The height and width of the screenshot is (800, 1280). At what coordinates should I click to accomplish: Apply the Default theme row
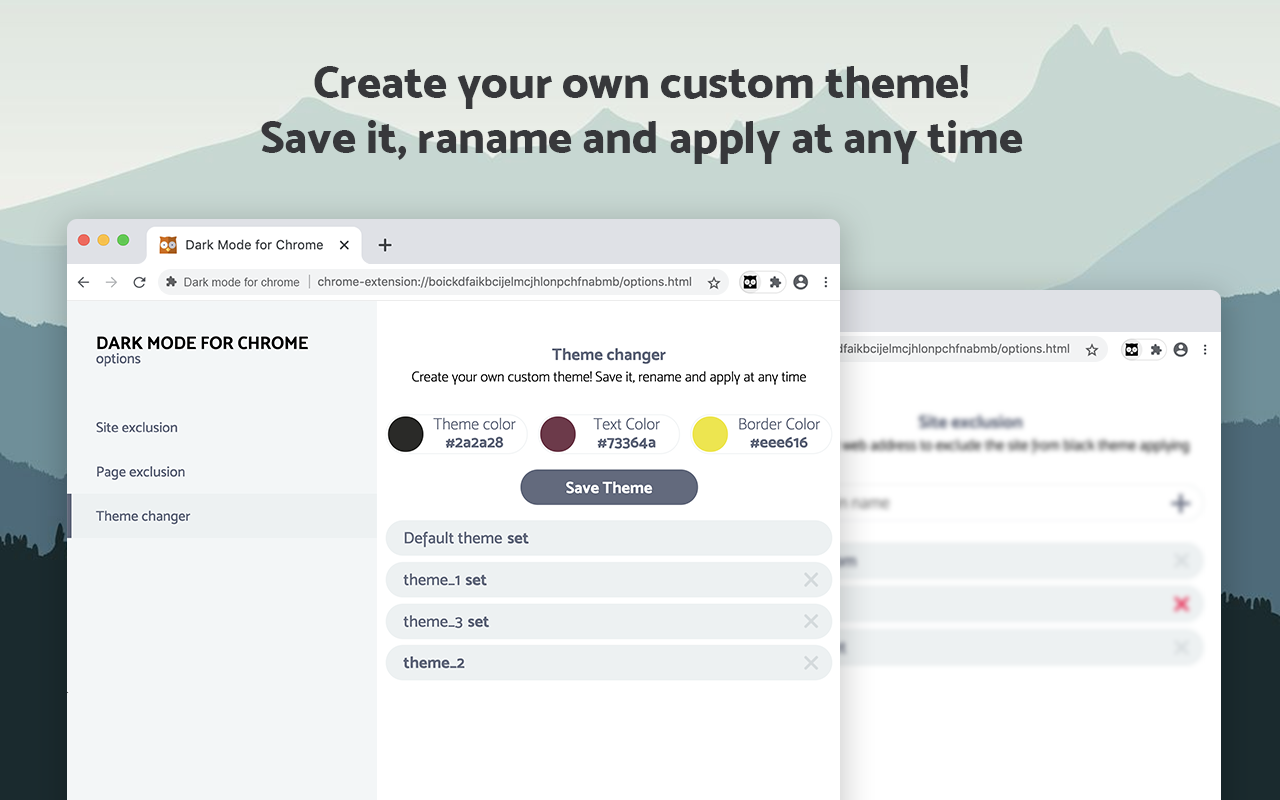[x=609, y=538]
